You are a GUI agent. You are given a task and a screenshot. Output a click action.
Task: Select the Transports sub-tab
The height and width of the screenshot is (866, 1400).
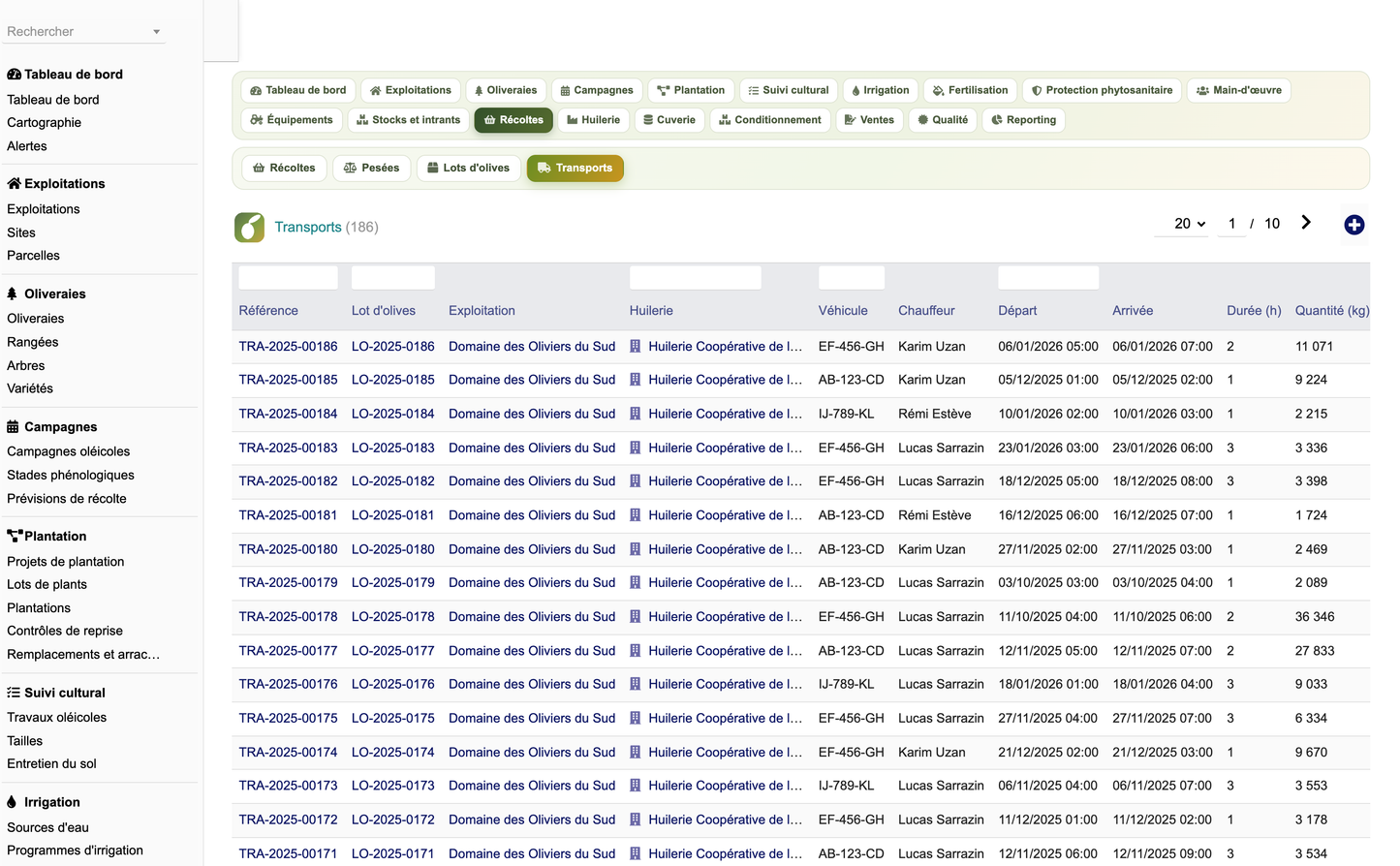click(575, 168)
